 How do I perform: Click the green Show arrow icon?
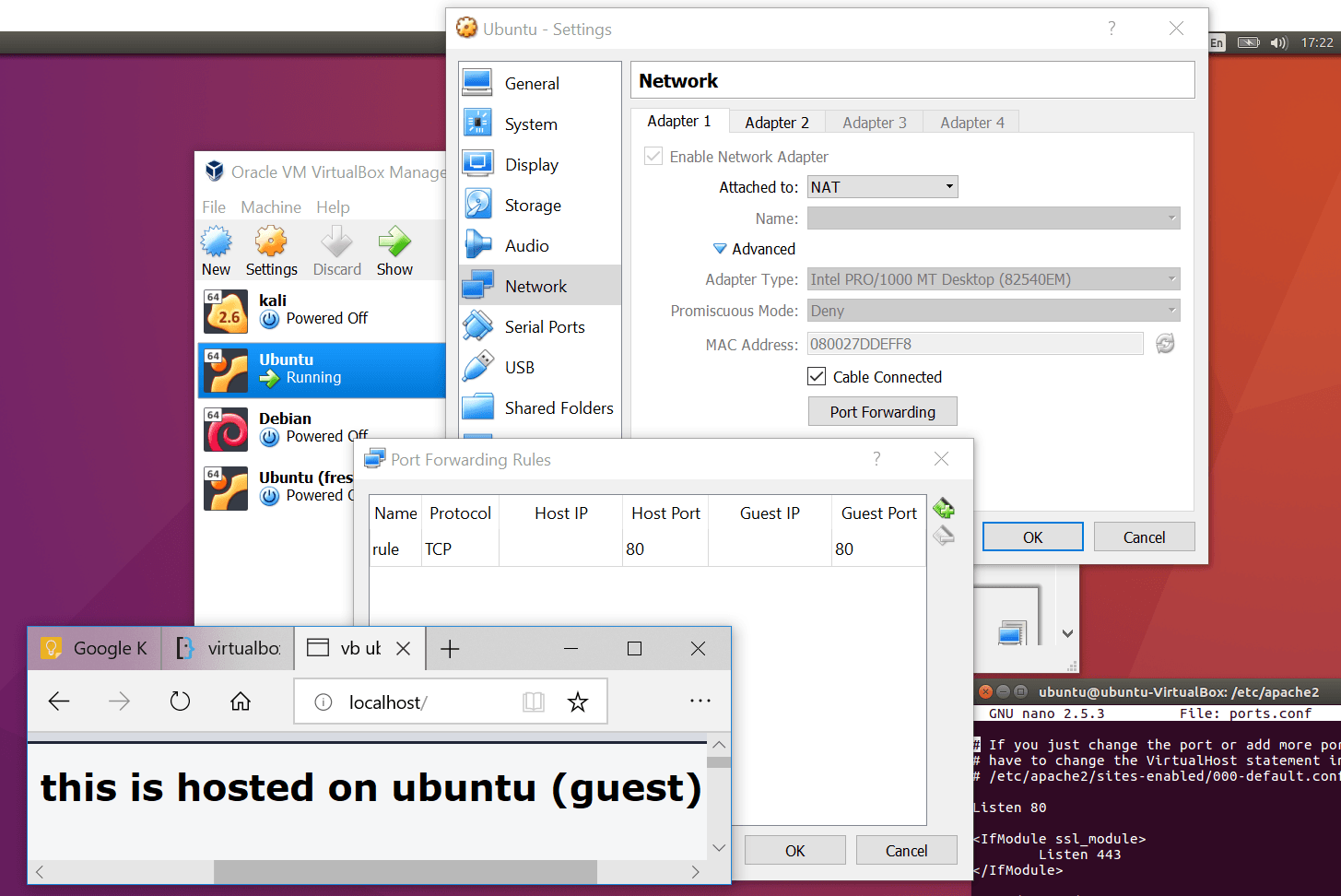click(394, 243)
